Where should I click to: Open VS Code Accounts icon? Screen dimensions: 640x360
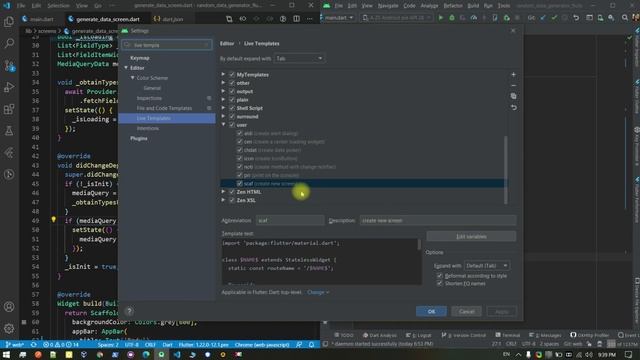coord(9,307)
